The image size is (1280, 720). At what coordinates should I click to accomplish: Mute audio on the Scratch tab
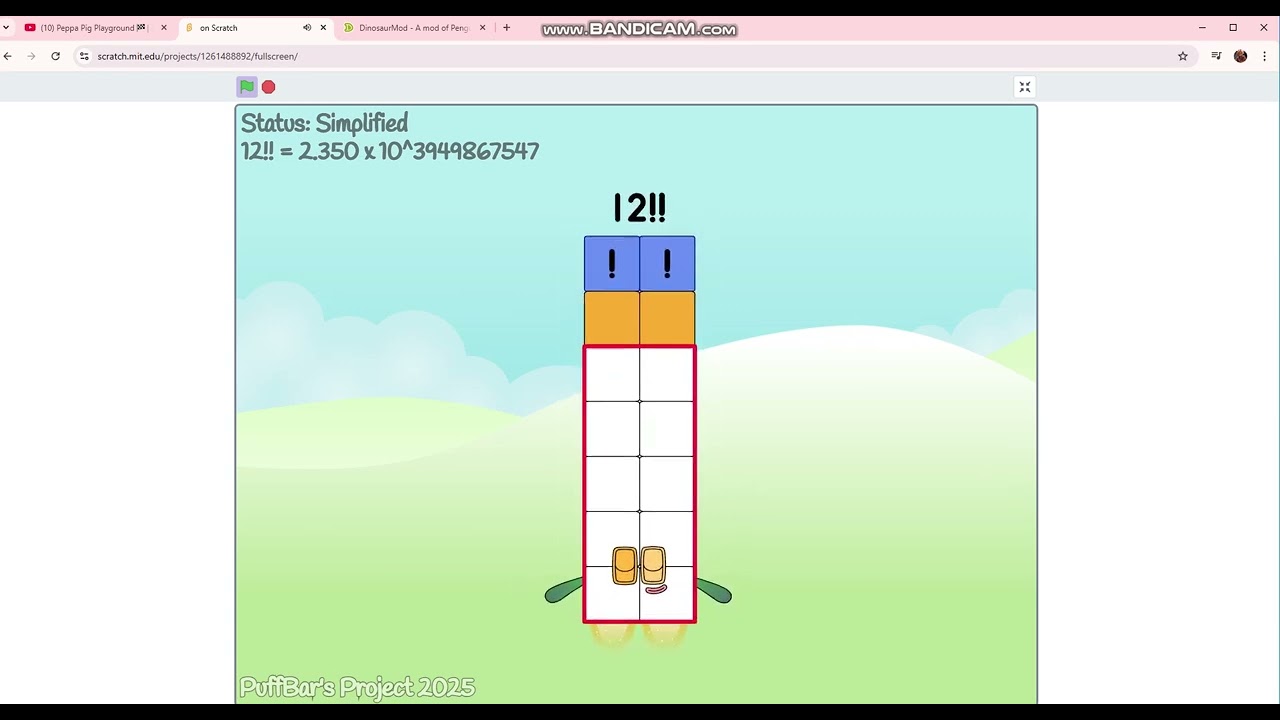307,28
